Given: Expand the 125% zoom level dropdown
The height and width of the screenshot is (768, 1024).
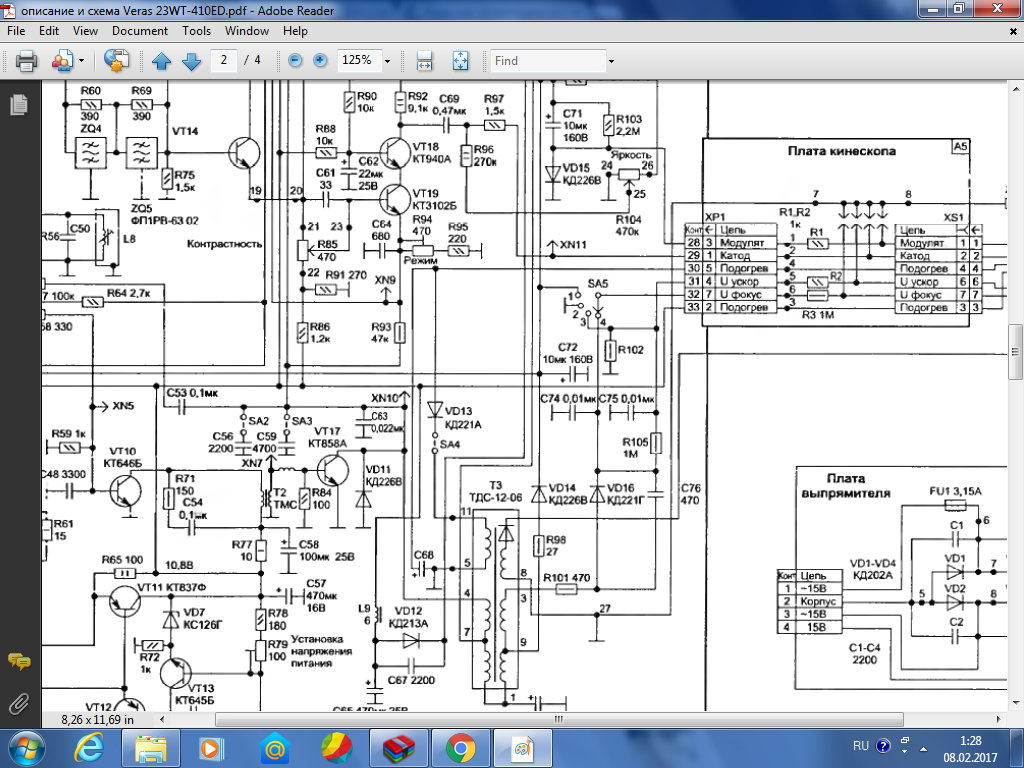Looking at the screenshot, I should (386, 61).
